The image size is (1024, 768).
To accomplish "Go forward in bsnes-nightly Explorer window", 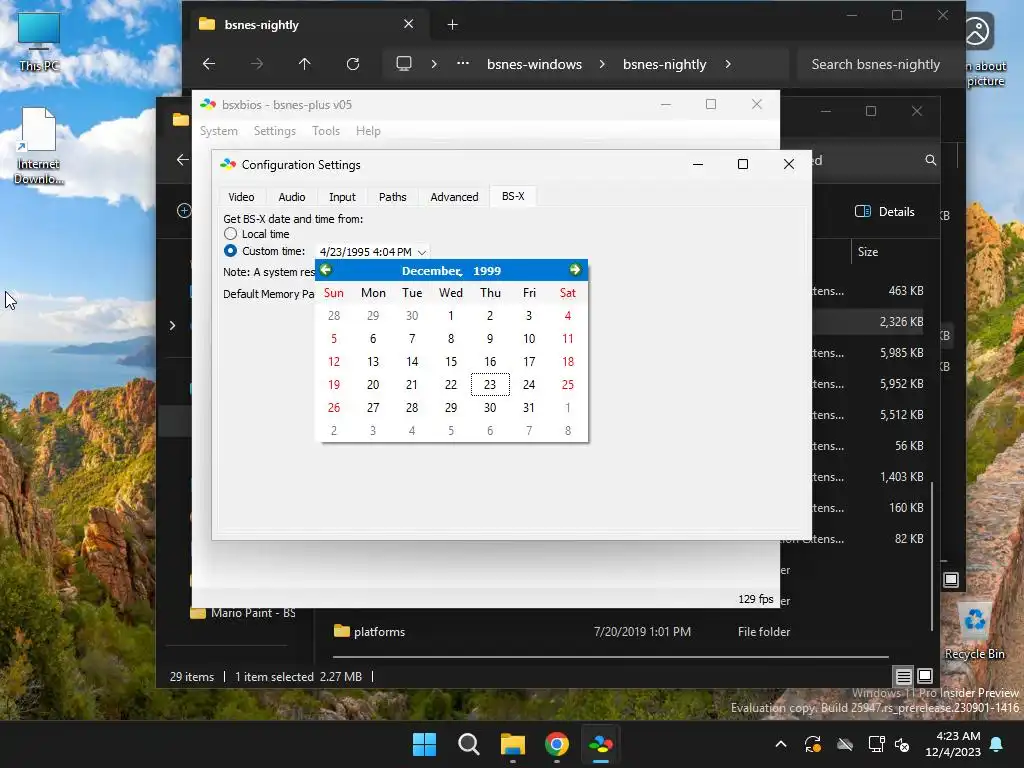I will pyautogui.click(x=257, y=64).
